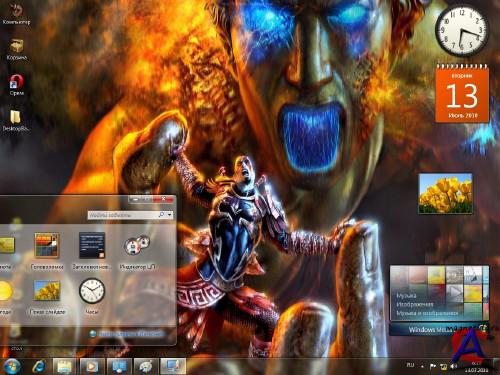Open the Компьютер desktop icon
This screenshot has height=375, width=500.
16,14
